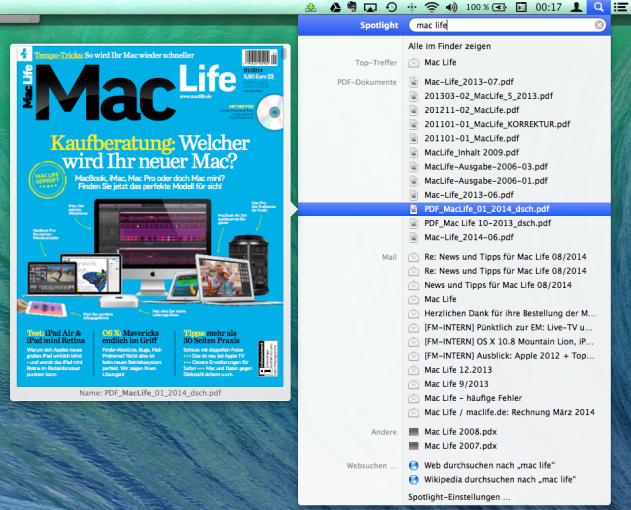
Task: Open 'Spotlight-Einstellungen …'
Action: pos(459,497)
